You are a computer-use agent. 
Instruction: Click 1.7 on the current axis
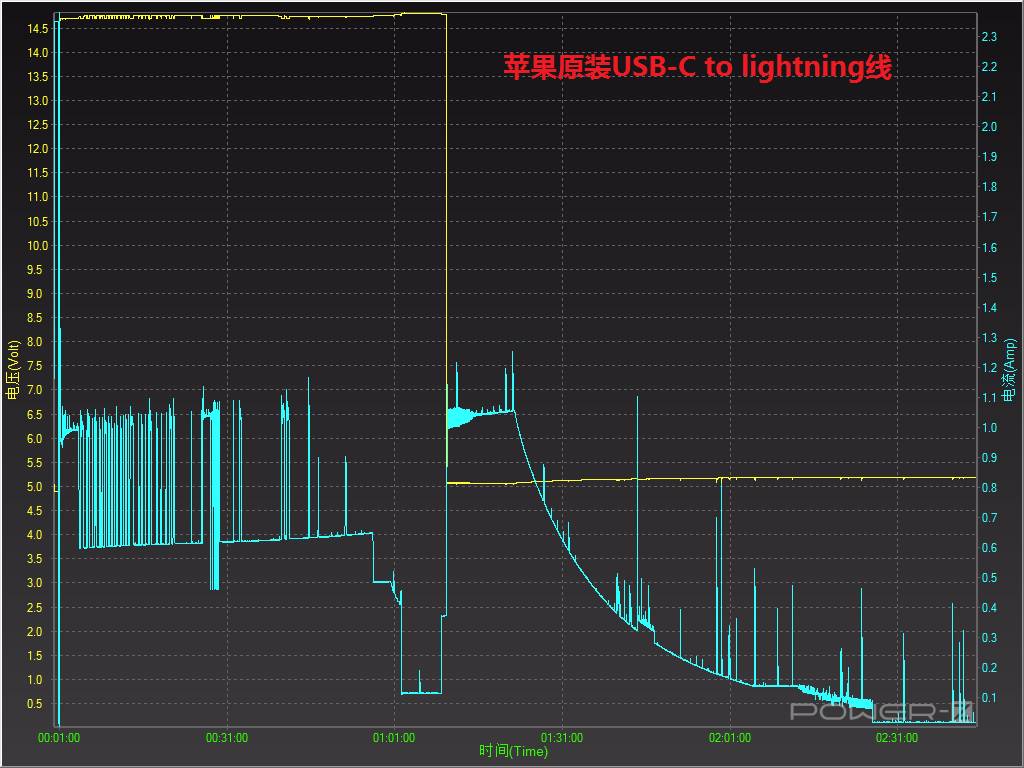click(989, 217)
